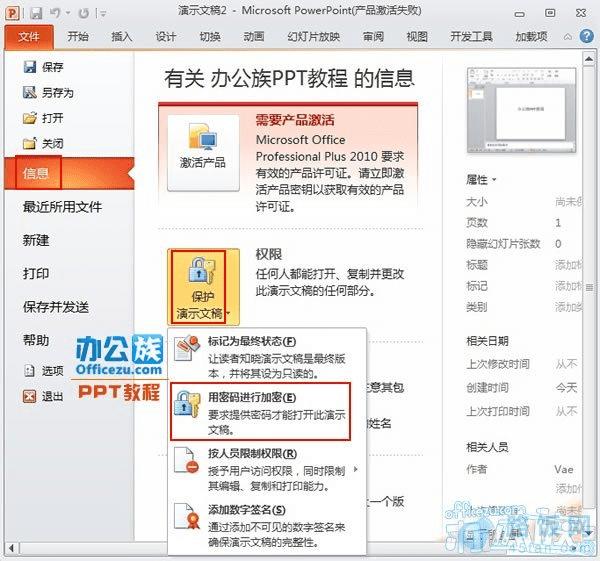
Task: Choose 添加数字签名(S) menu entry
Action: pos(267,525)
